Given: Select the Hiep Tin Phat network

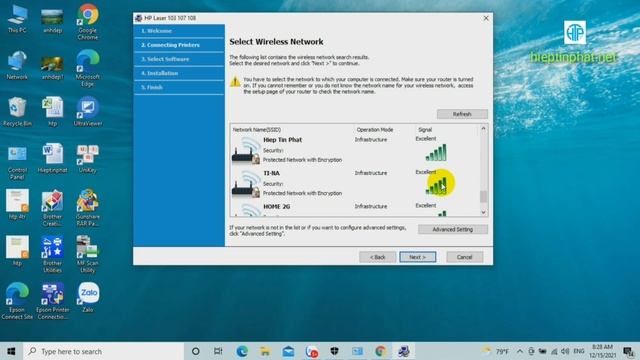Looking at the screenshot, I should pos(355,150).
